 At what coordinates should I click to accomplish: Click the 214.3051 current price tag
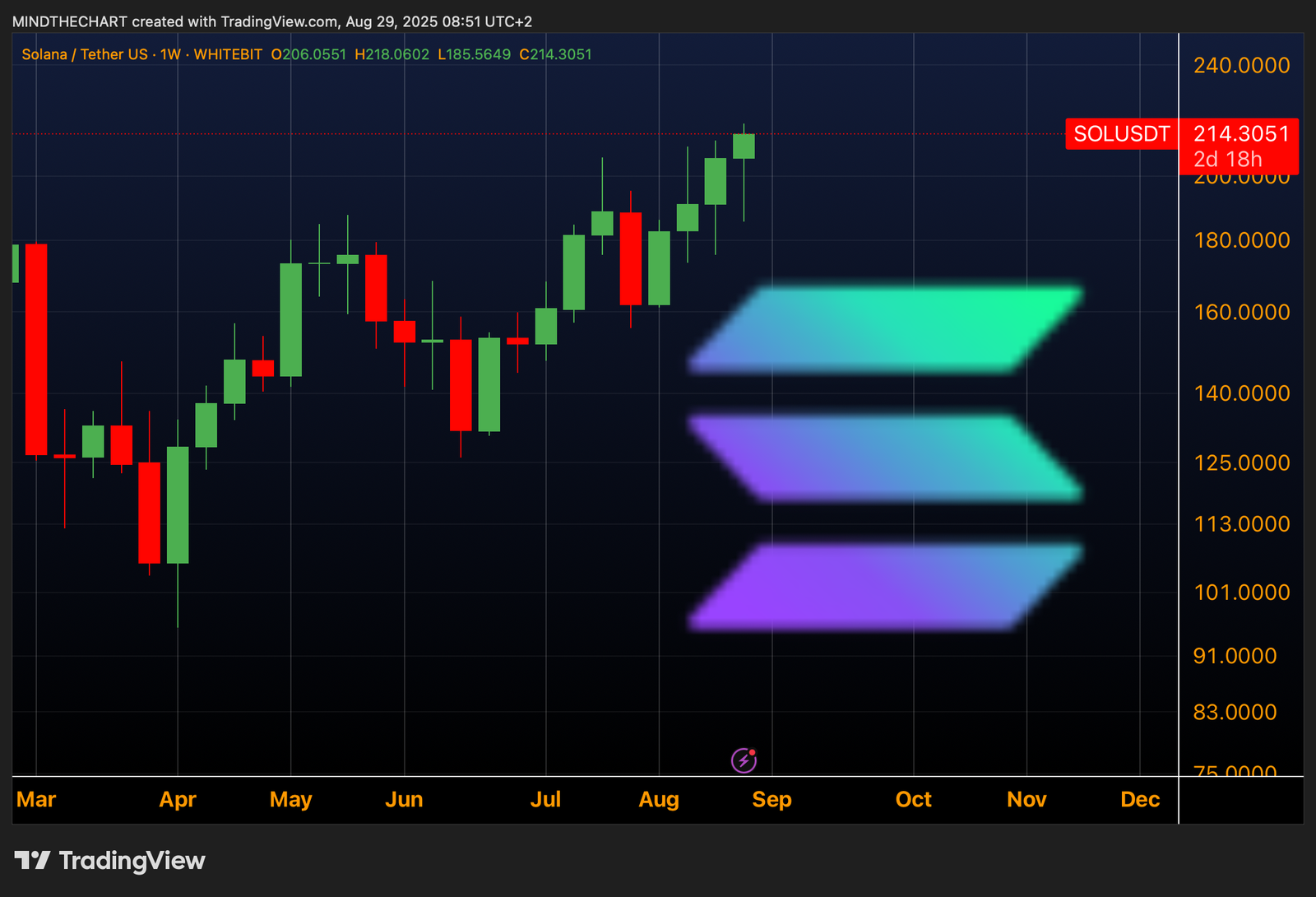[1240, 134]
